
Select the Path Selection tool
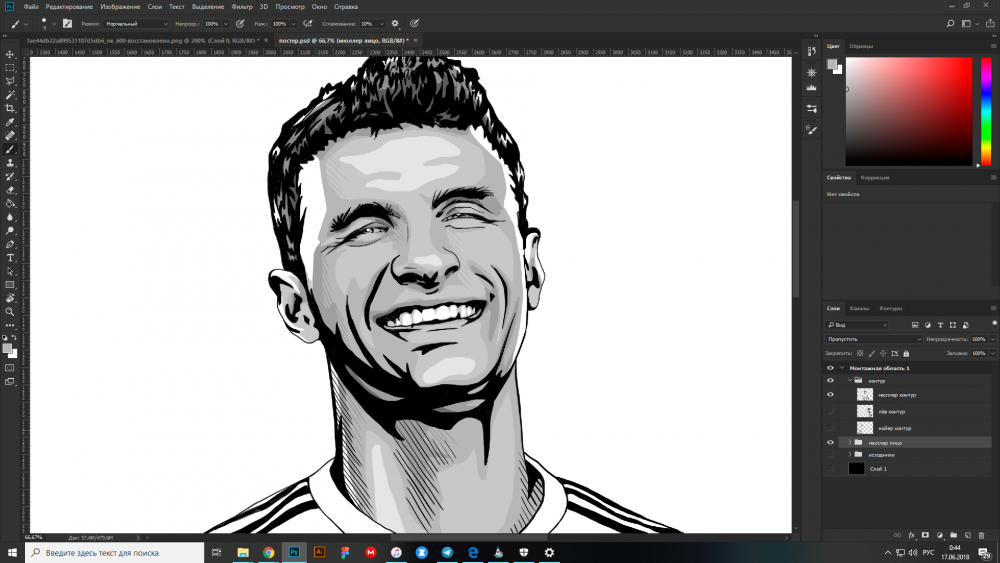point(10,271)
